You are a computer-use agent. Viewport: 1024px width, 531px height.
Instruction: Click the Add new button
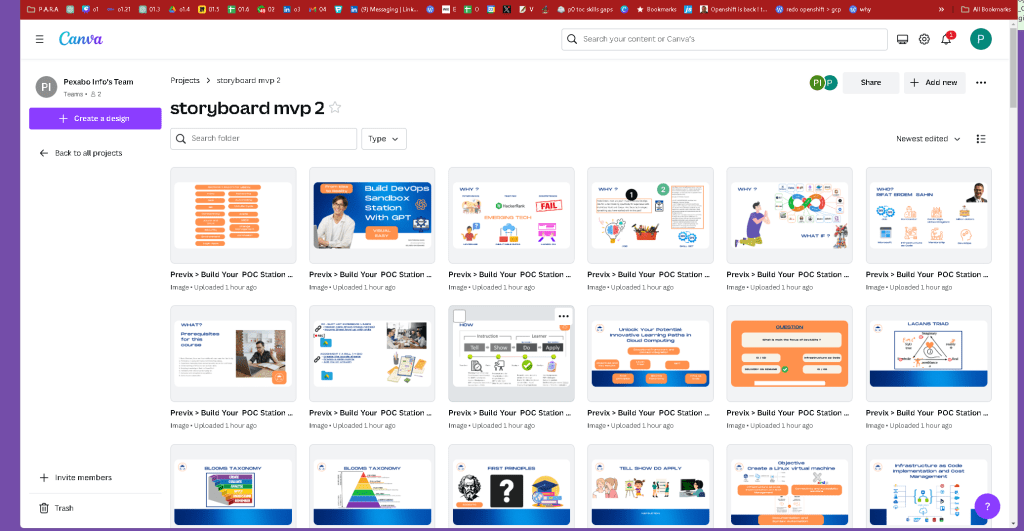coord(935,83)
